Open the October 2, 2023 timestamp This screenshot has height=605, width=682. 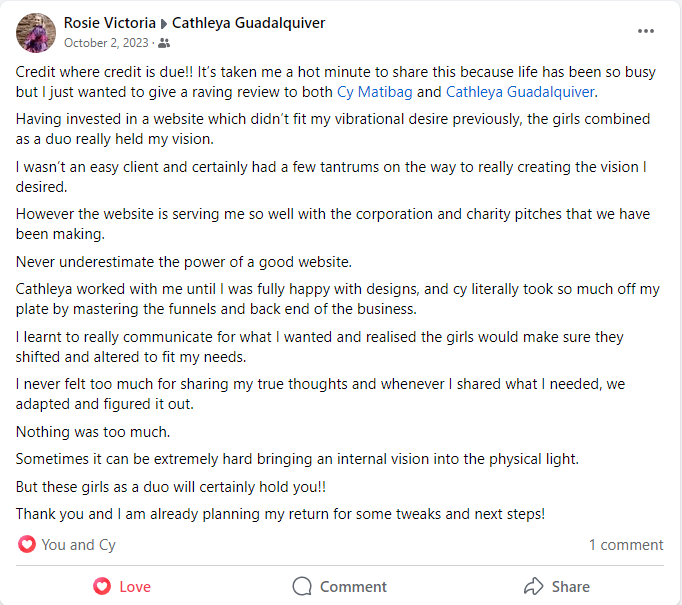(x=105, y=43)
